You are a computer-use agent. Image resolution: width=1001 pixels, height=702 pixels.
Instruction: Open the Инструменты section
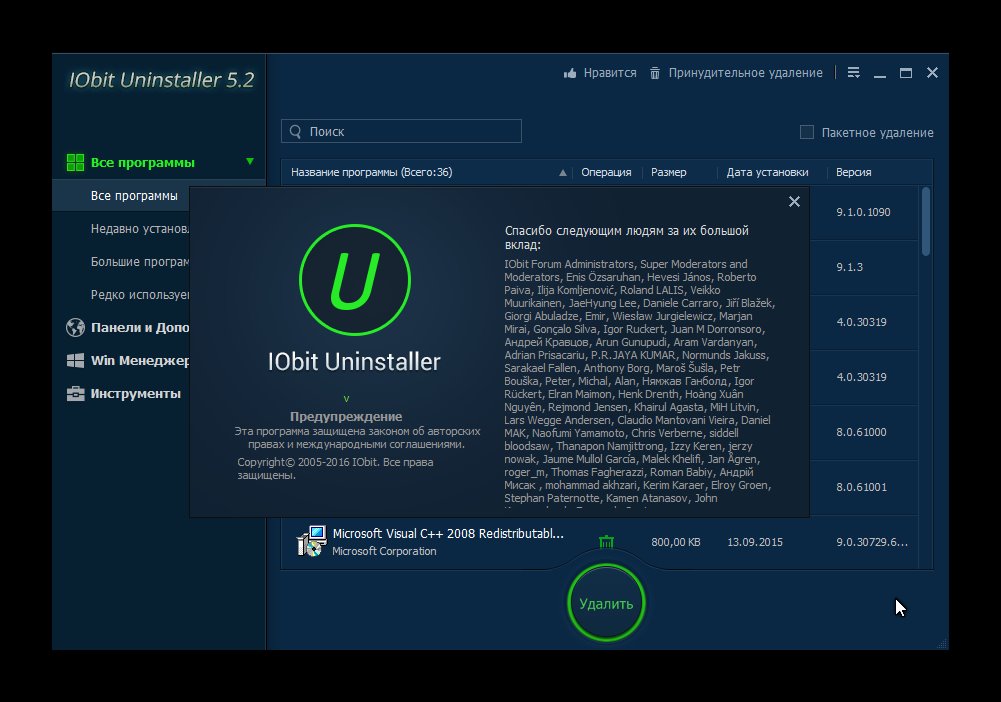tap(135, 394)
